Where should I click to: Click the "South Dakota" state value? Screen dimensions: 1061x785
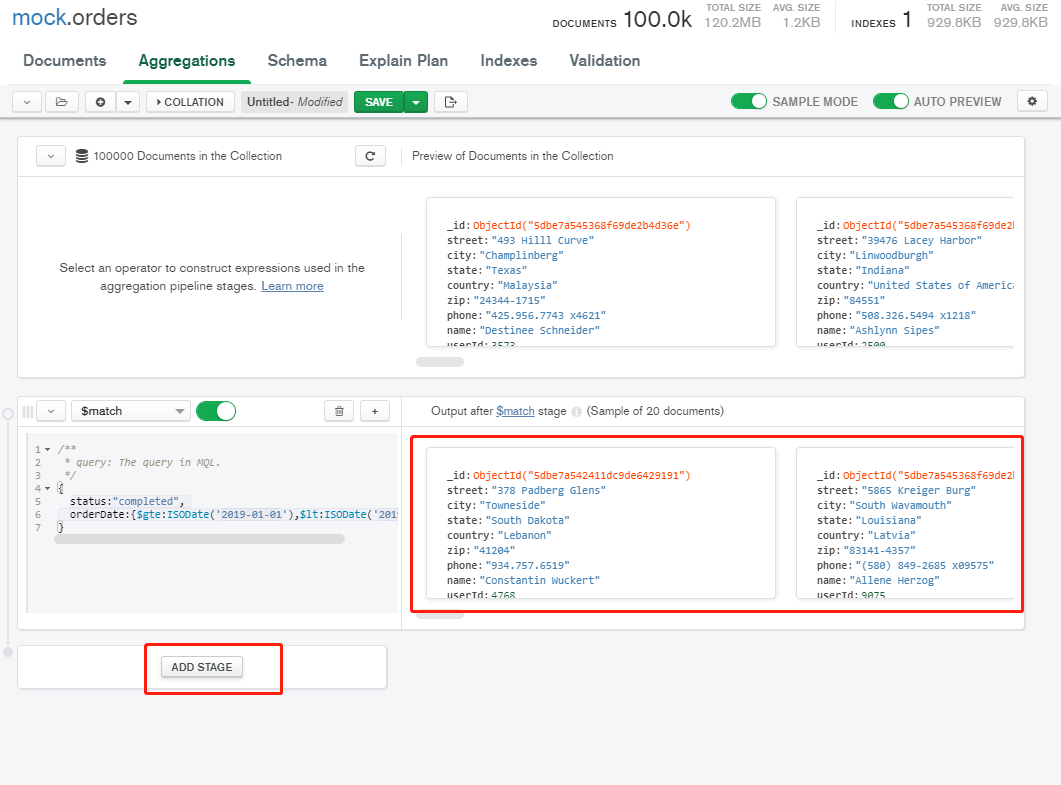528,520
